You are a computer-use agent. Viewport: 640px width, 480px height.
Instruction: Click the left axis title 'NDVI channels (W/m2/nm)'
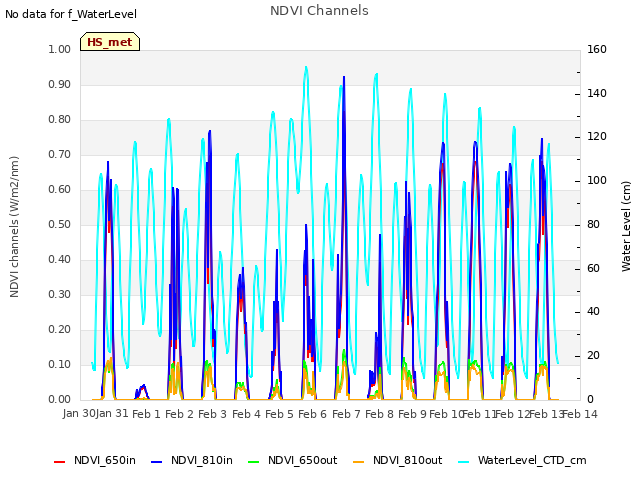(14, 227)
